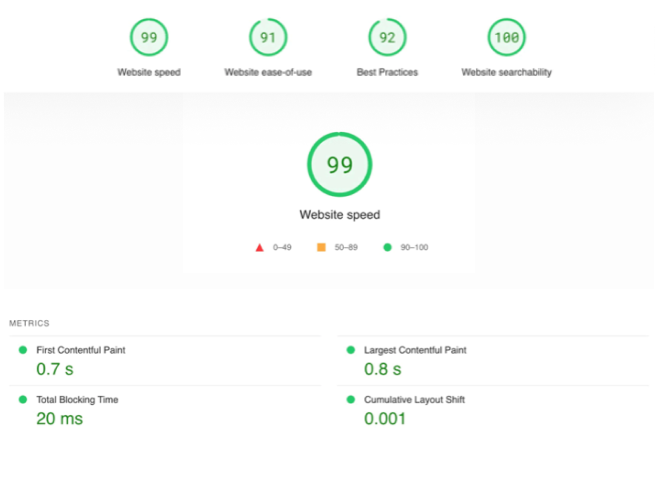The image size is (658, 482).
Task: Click the First Contentful Paint green dot
Action: tap(22, 350)
